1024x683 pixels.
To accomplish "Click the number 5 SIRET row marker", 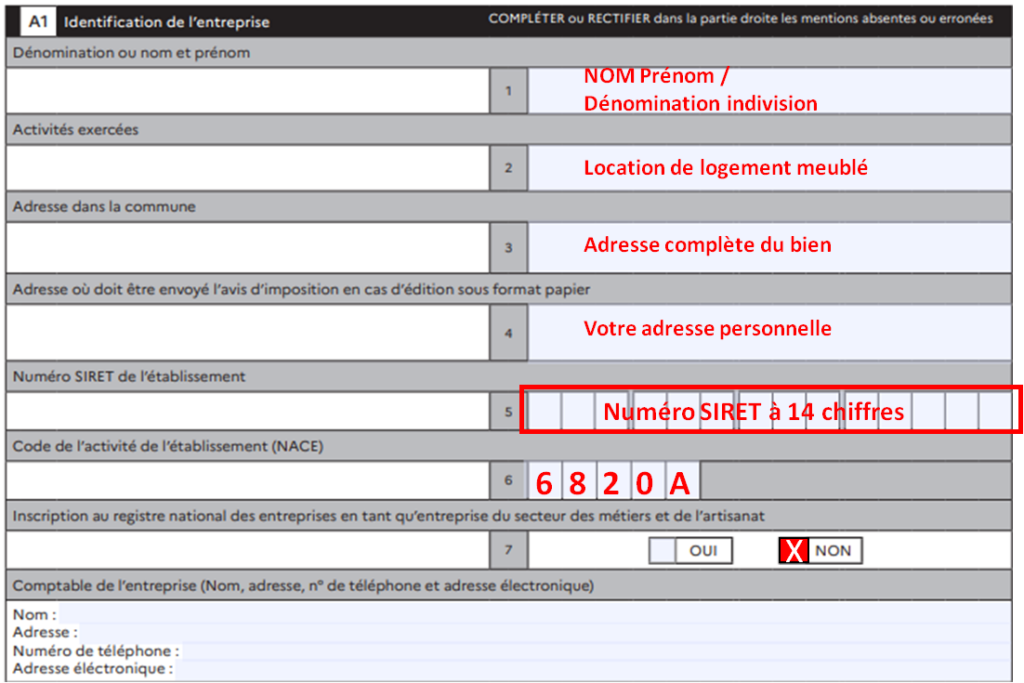I will [x=508, y=411].
